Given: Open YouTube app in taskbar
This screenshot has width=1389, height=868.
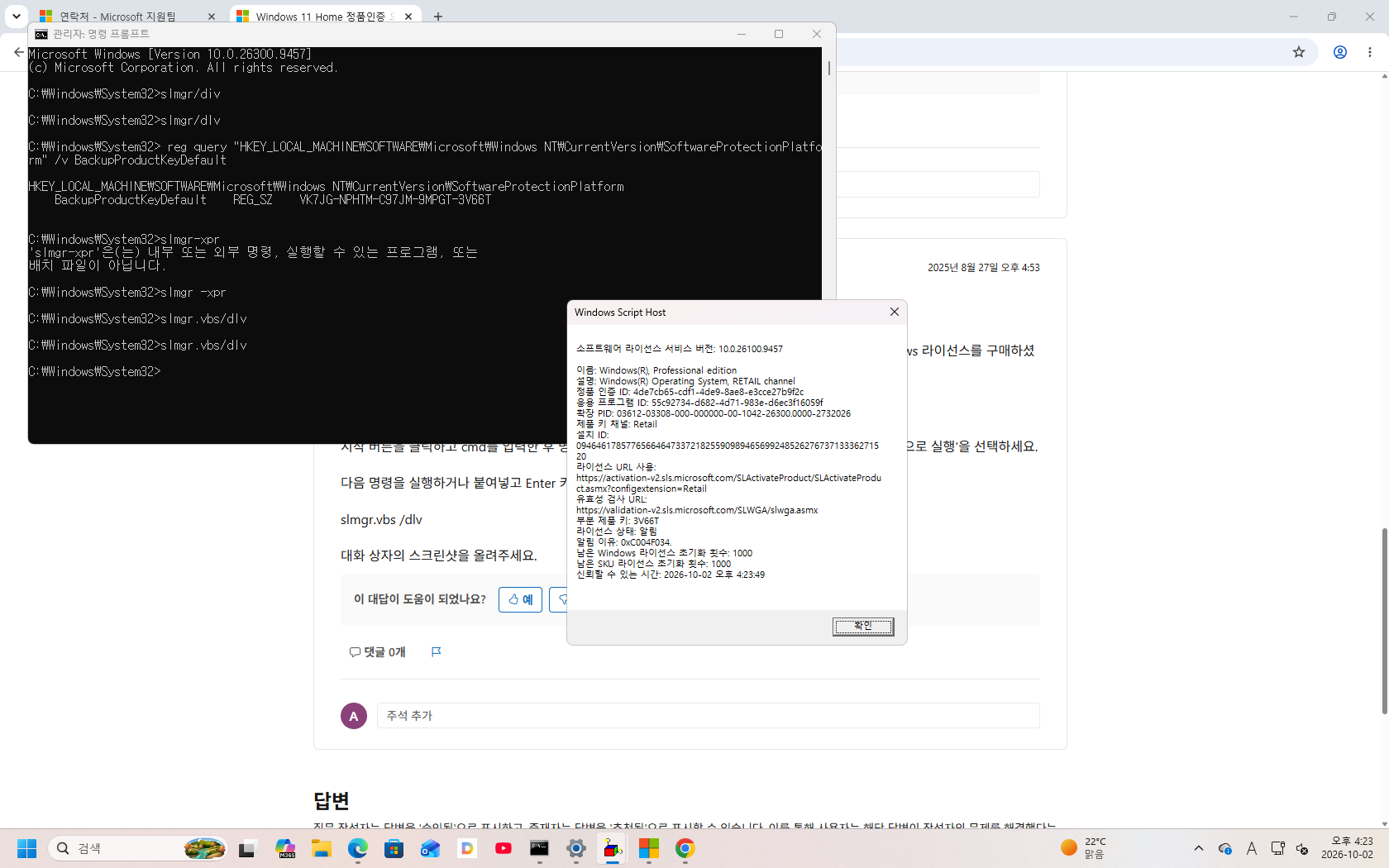Looking at the screenshot, I should (x=504, y=848).
